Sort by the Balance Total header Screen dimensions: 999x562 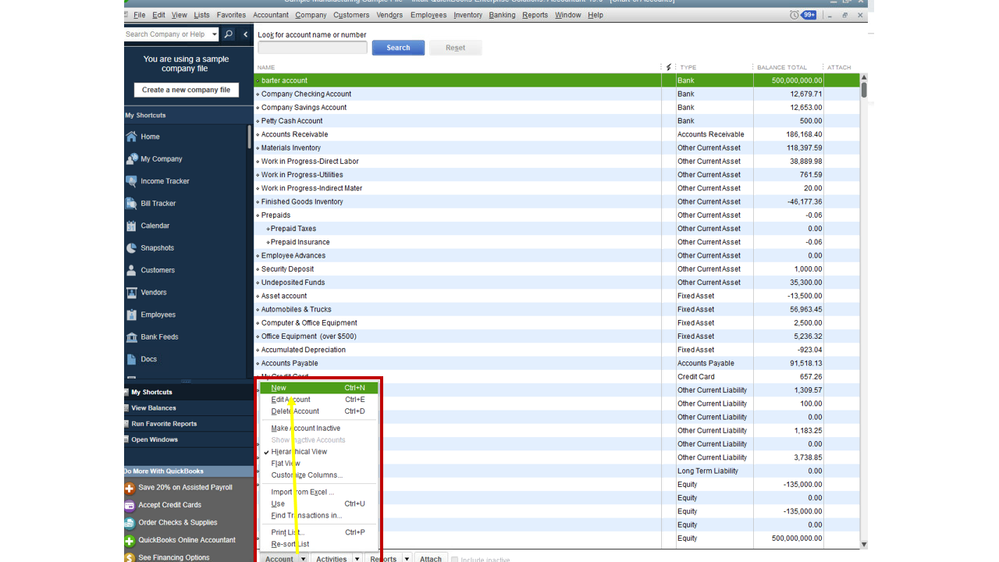pyautogui.click(x=782, y=67)
